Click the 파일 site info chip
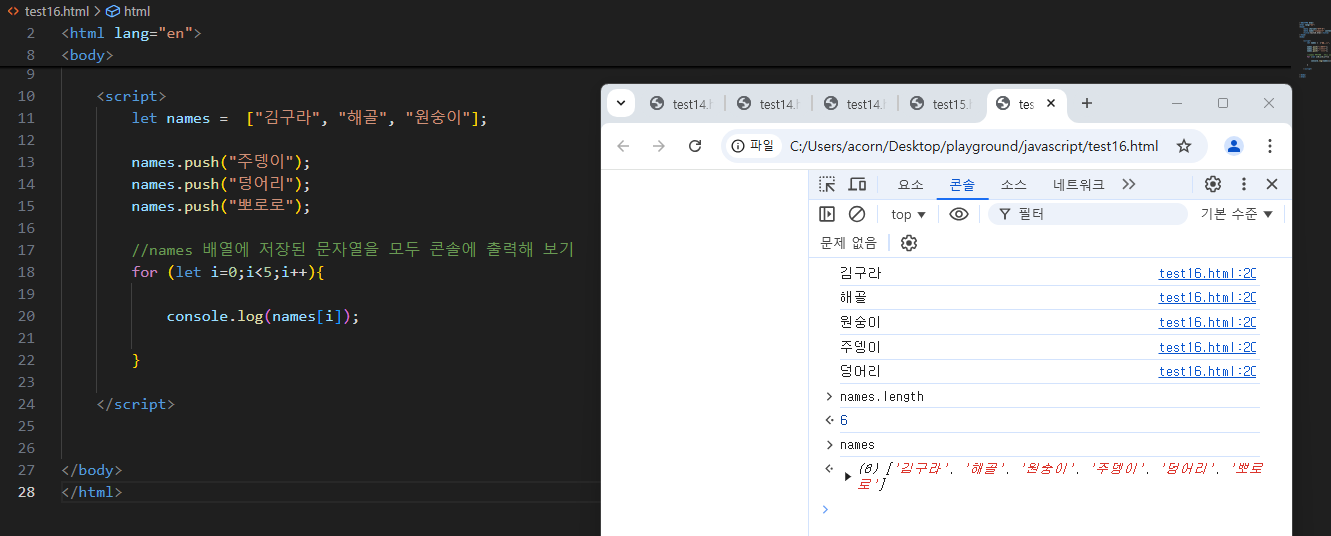1331x536 pixels. coord(753,146)
